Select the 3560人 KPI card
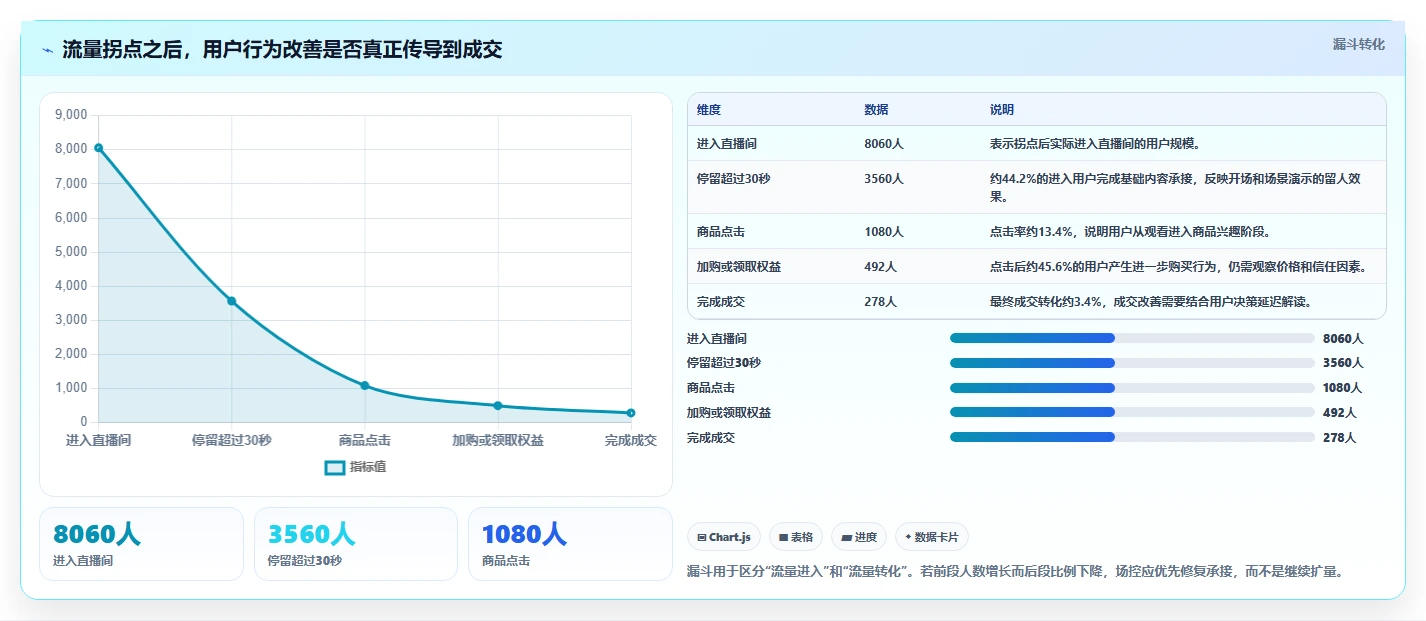Image resolution: width=1426 pixels, height=621 pixels. 356,544
